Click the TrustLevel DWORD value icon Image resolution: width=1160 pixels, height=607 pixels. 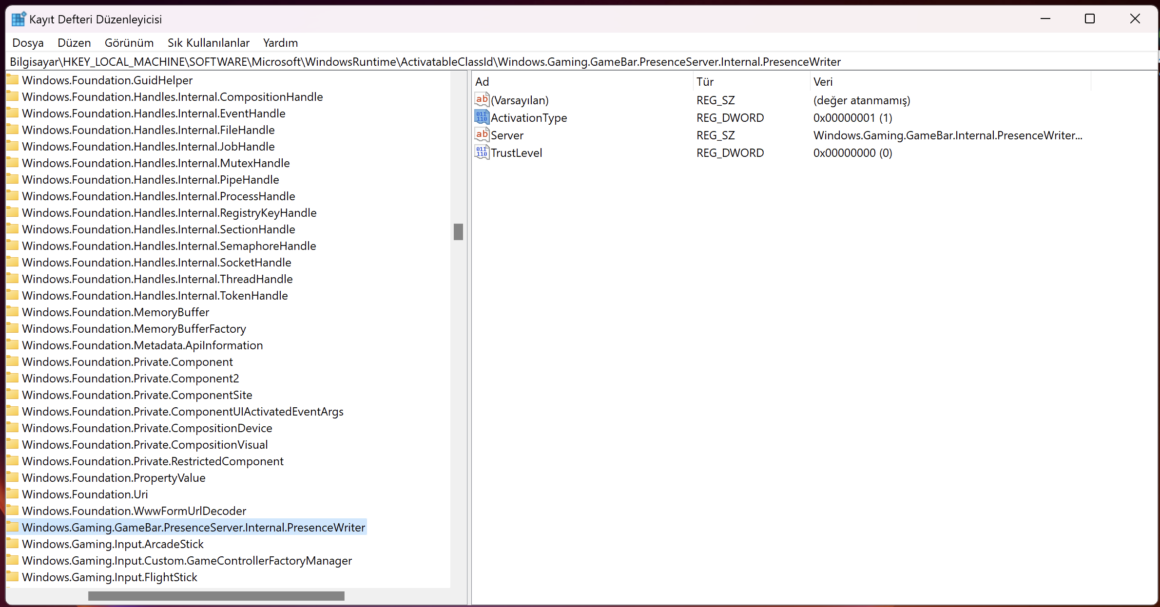[482, 152]
